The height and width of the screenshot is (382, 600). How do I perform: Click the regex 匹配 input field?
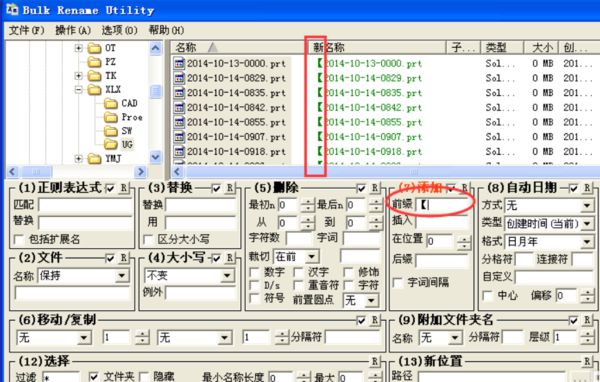[85, 205]
